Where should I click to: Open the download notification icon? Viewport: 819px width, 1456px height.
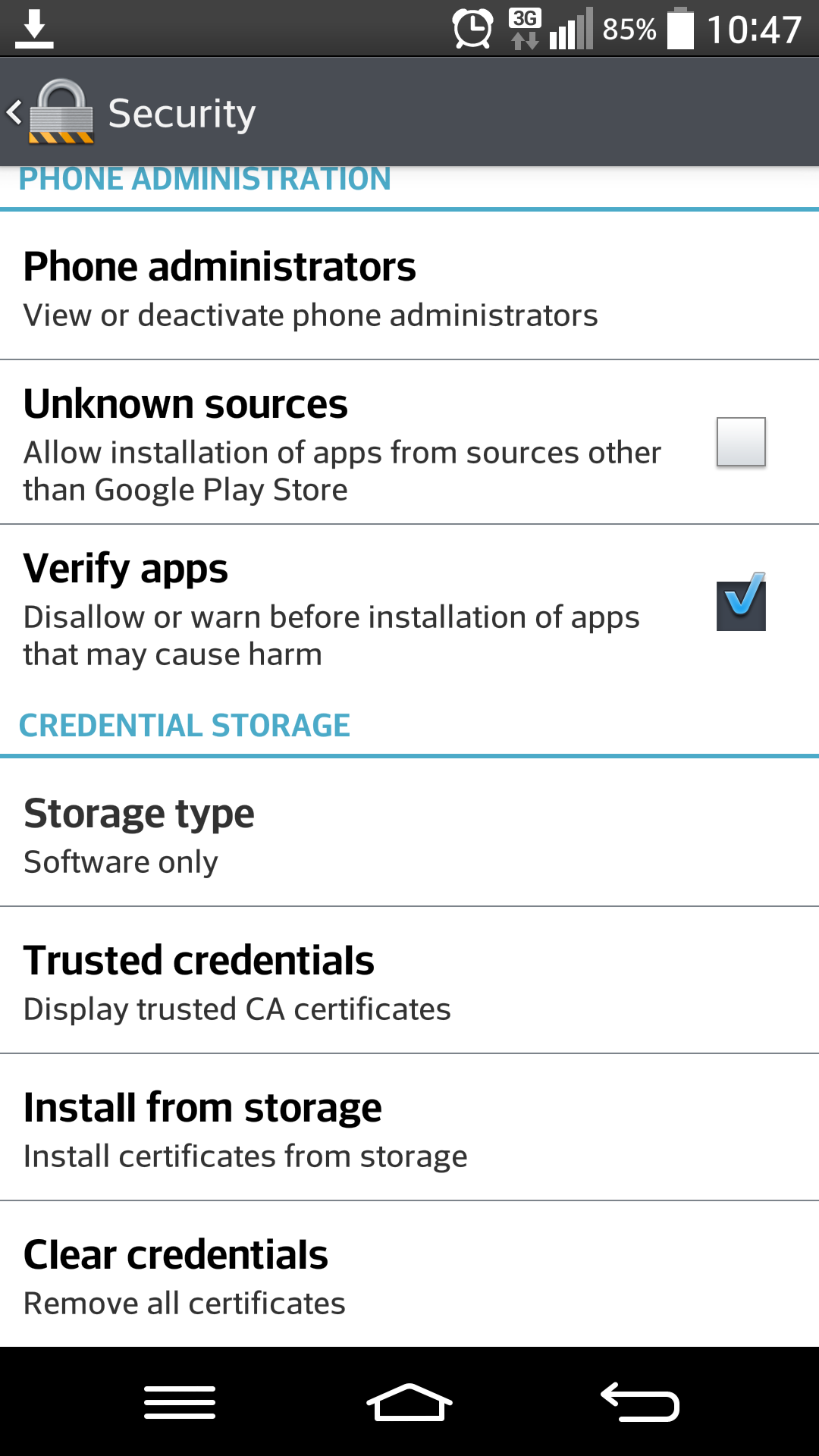coord(34,29)
